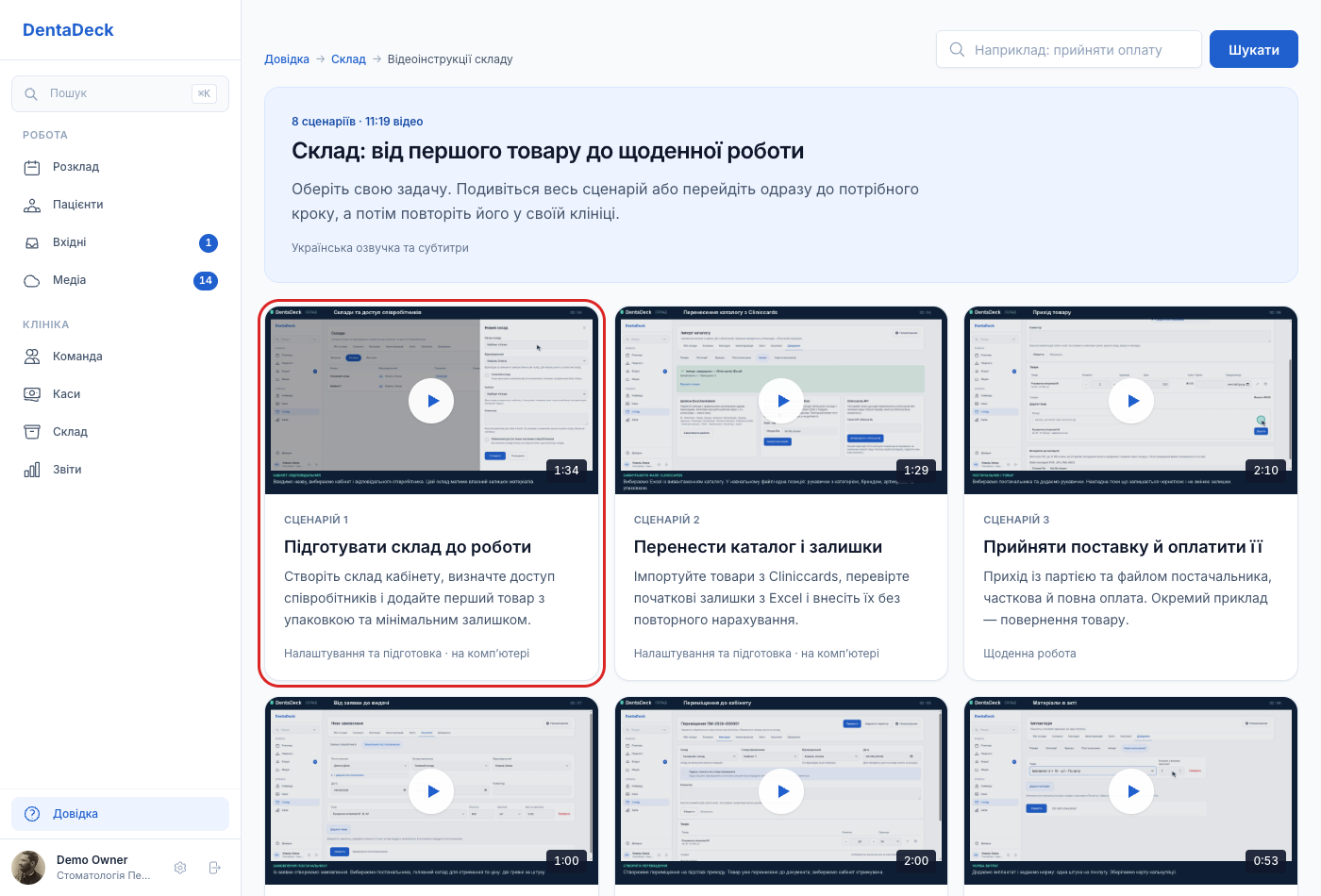Open the Звіти bar chart icon

coord(32,470)
